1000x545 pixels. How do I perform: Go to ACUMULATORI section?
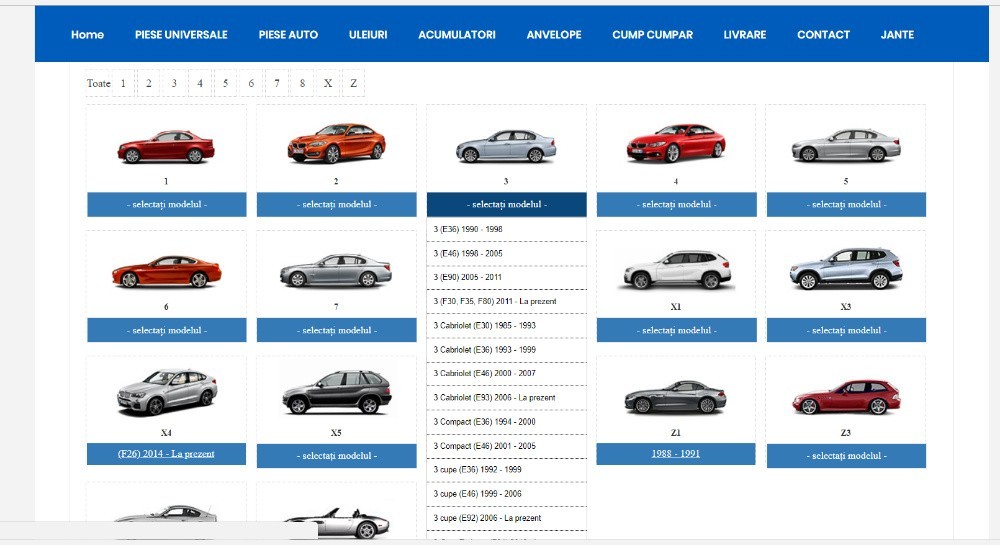pos(457,34)
